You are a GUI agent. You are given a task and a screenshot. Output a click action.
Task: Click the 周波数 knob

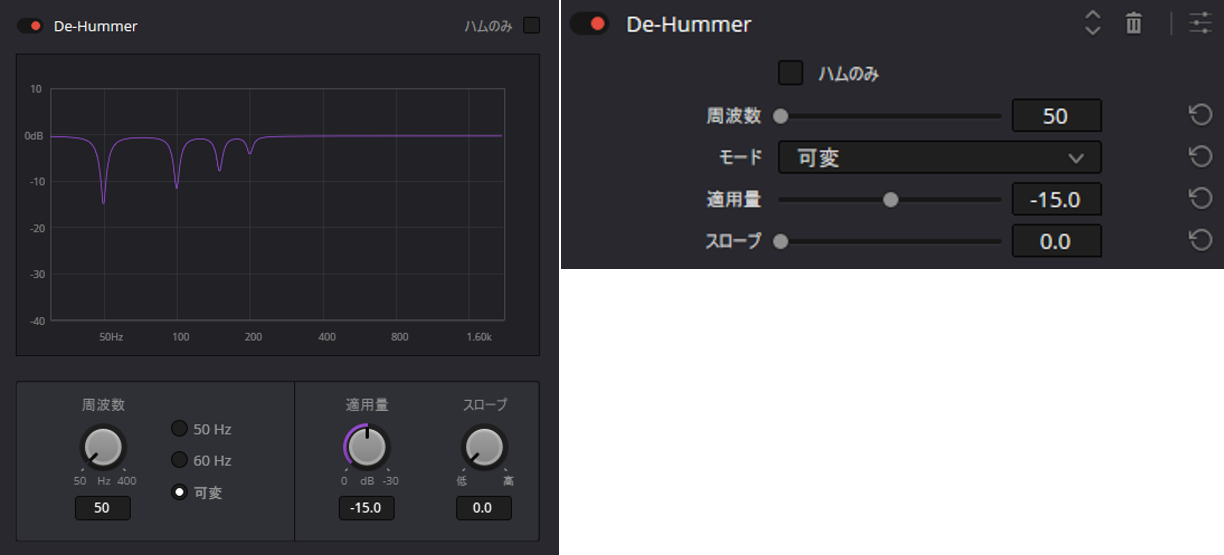tap(102, 446)
